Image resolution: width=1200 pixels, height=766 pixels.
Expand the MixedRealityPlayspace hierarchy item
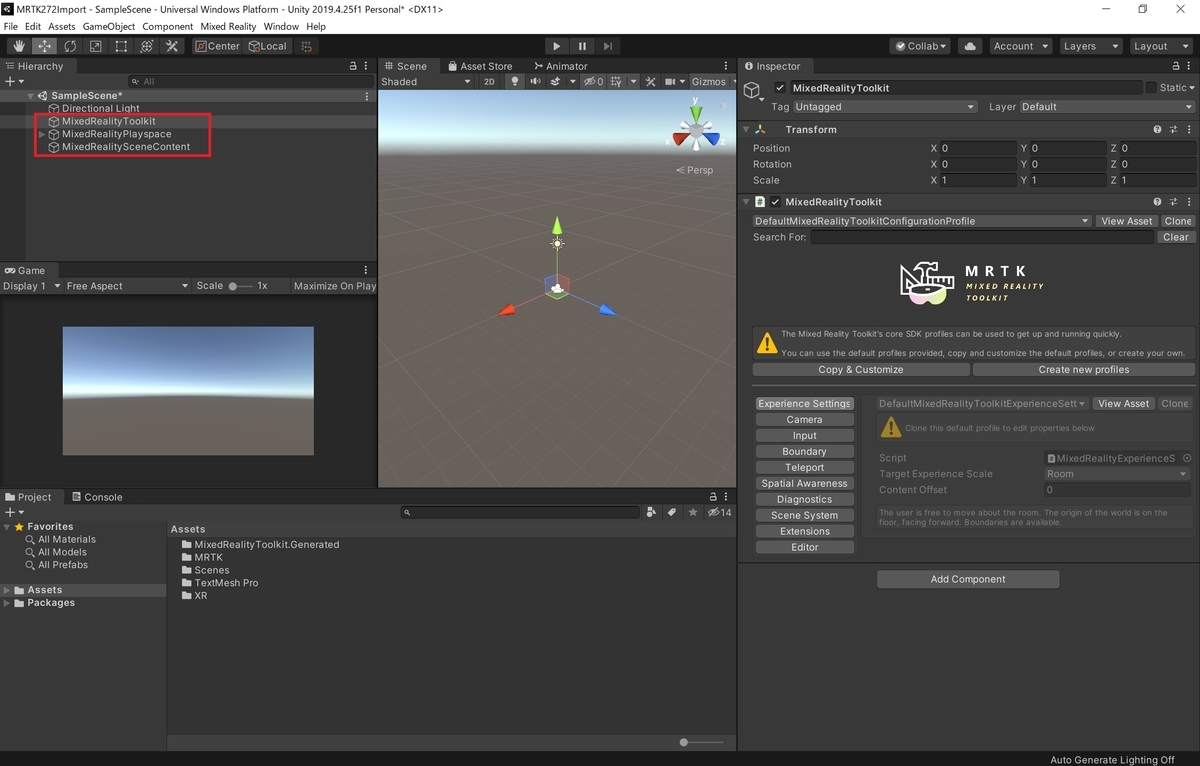tap(41, 134)
